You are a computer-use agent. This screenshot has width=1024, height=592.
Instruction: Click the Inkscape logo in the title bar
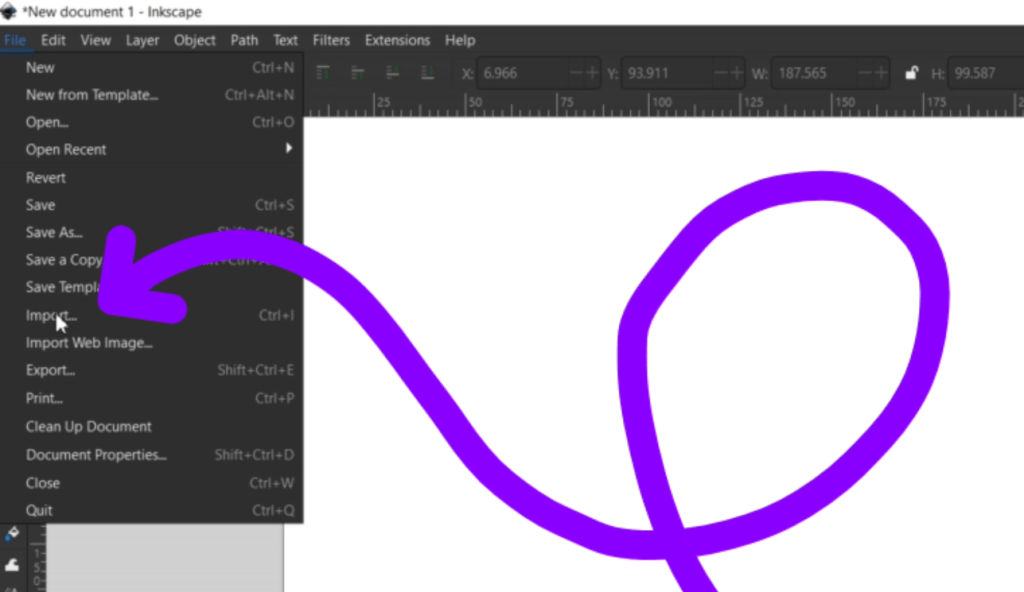(x=9, y=12)
